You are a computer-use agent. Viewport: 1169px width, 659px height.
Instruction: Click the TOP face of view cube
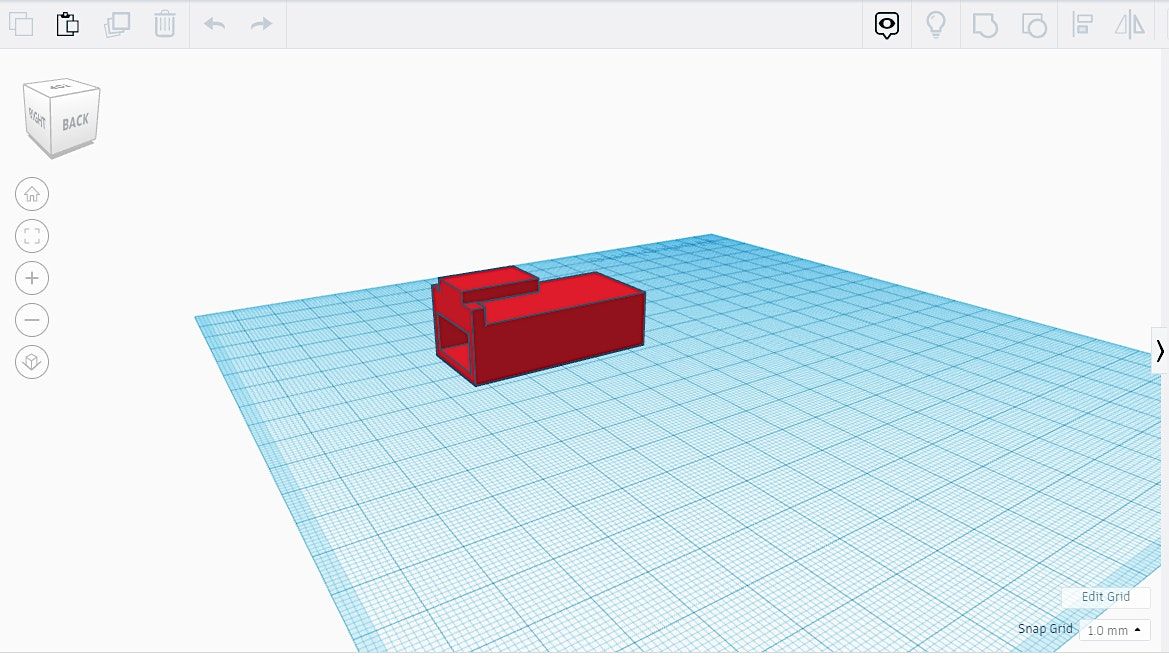(61, 86)
